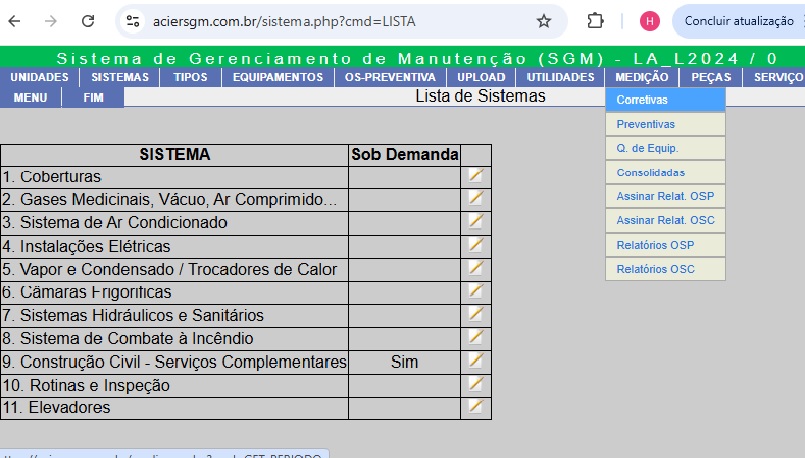
Task: View site information icon in address bar
Action: click(133, 21)
